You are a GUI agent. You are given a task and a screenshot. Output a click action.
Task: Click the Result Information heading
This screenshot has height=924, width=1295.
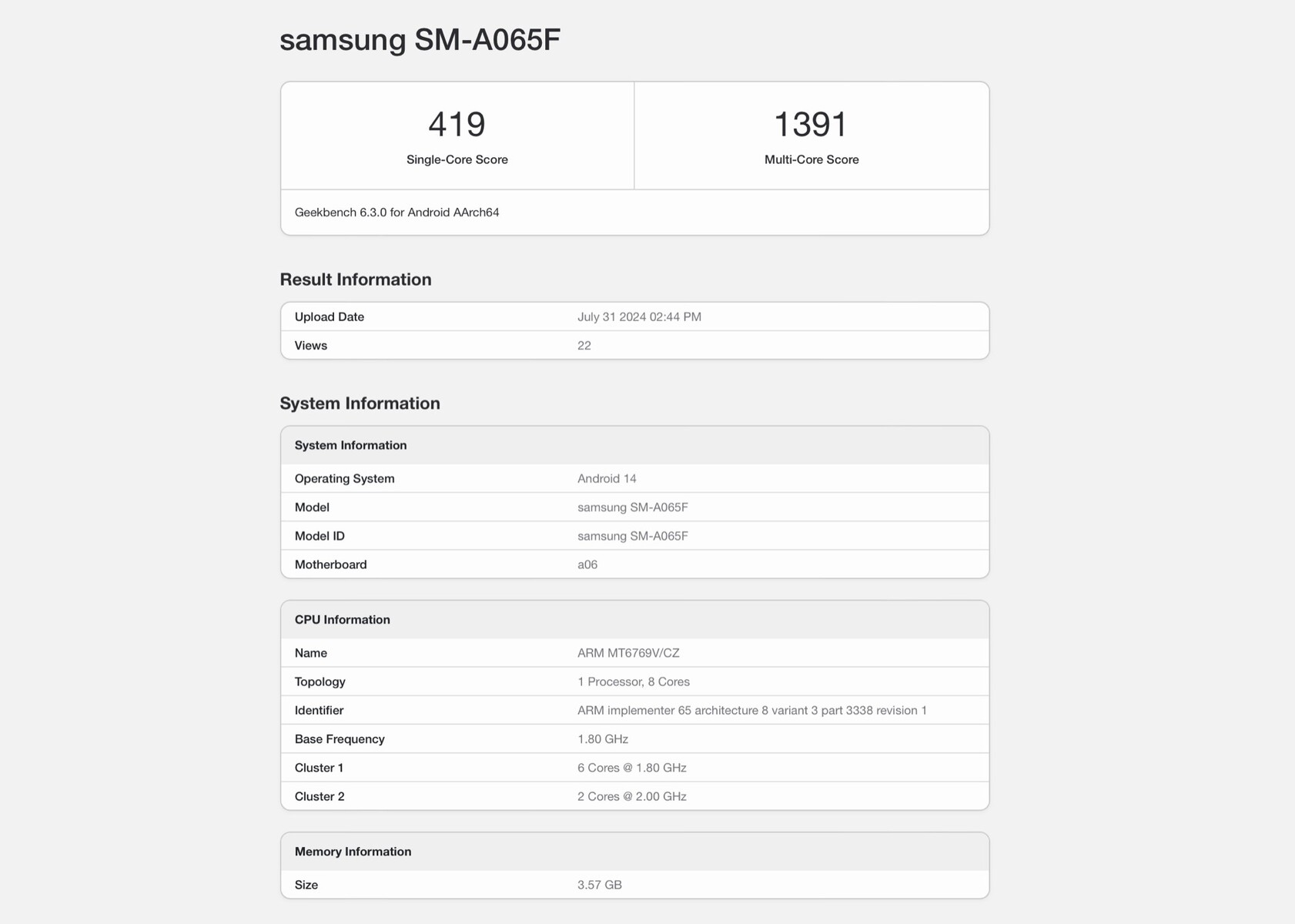click(355, 280)
